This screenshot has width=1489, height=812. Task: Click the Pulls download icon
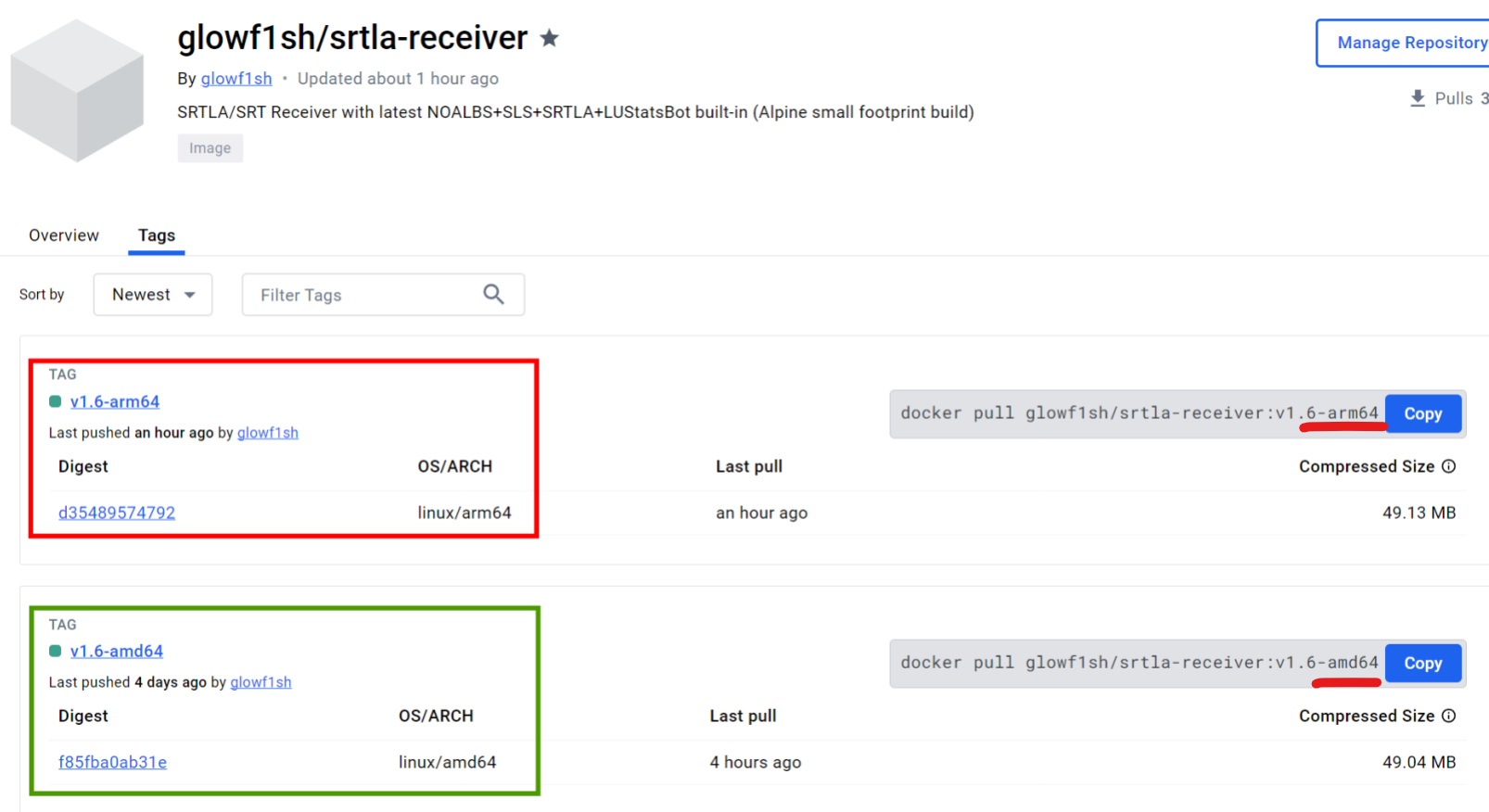(1418, 98)
